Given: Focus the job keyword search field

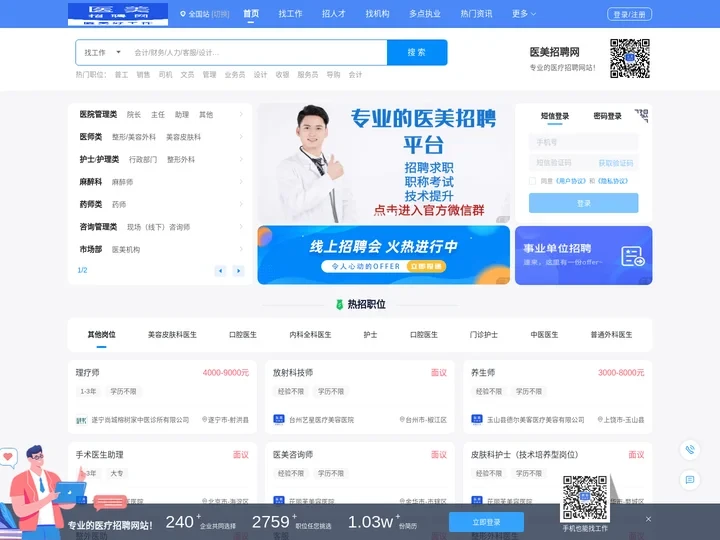Looking at the screenshot, I should click(257, 52).
